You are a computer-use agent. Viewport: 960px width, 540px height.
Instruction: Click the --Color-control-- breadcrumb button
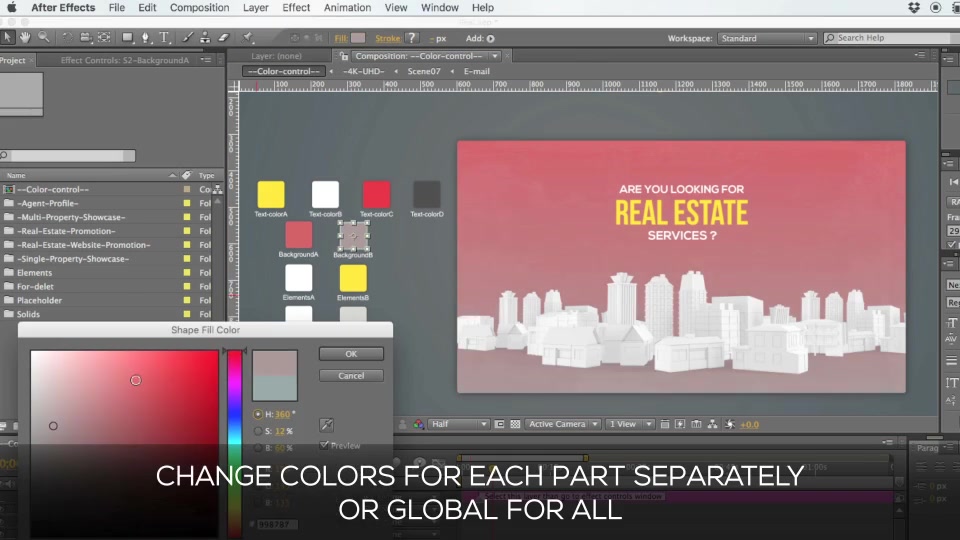point(284,71)
